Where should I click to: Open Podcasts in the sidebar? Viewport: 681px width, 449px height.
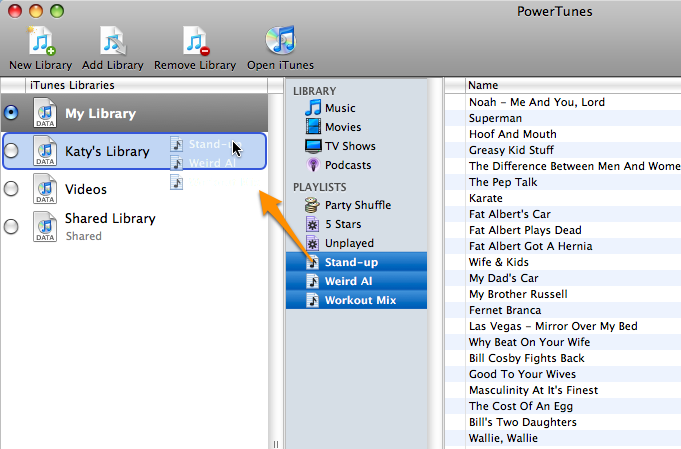347,165
